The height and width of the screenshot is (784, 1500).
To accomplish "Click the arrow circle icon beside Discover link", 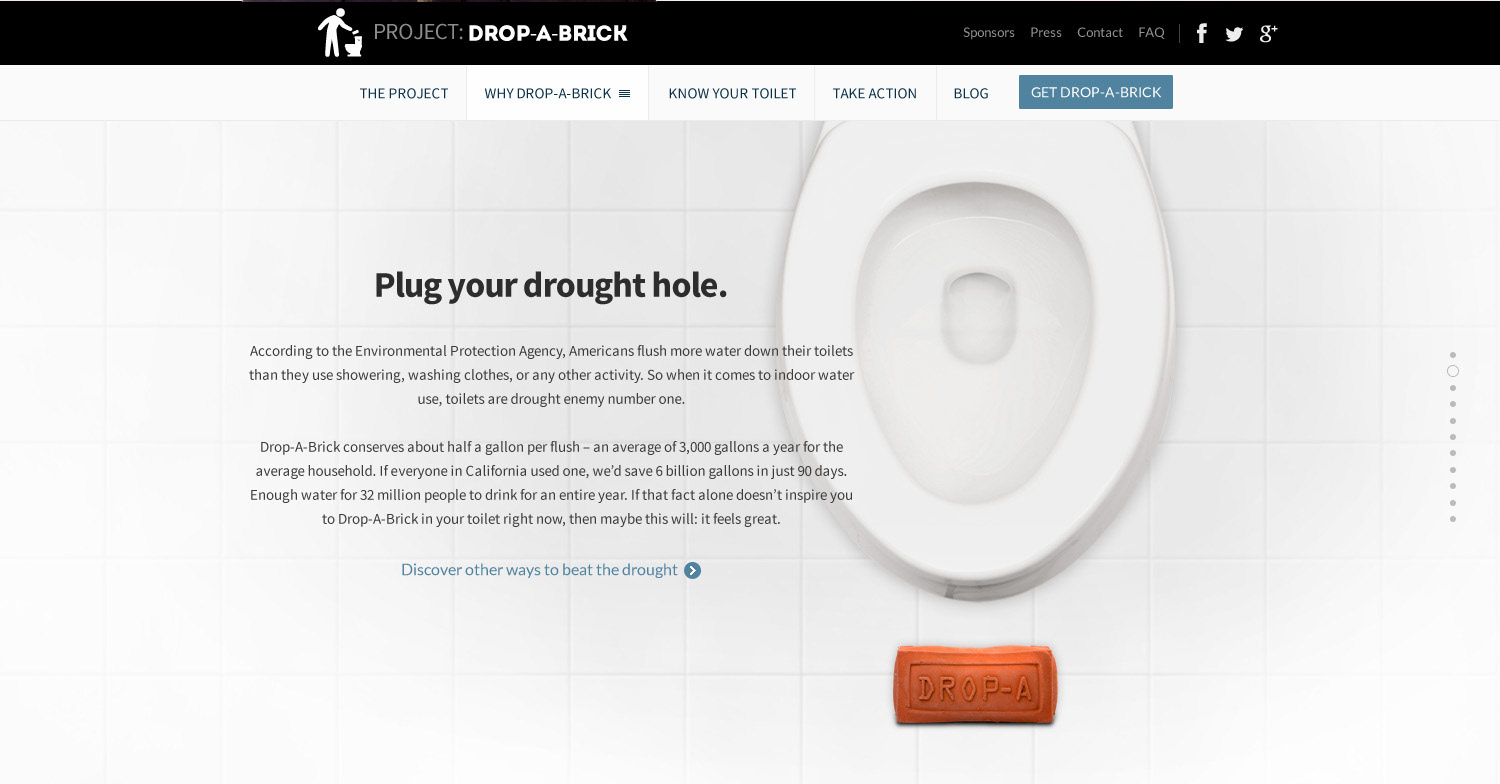I will (x=692, y=570).
